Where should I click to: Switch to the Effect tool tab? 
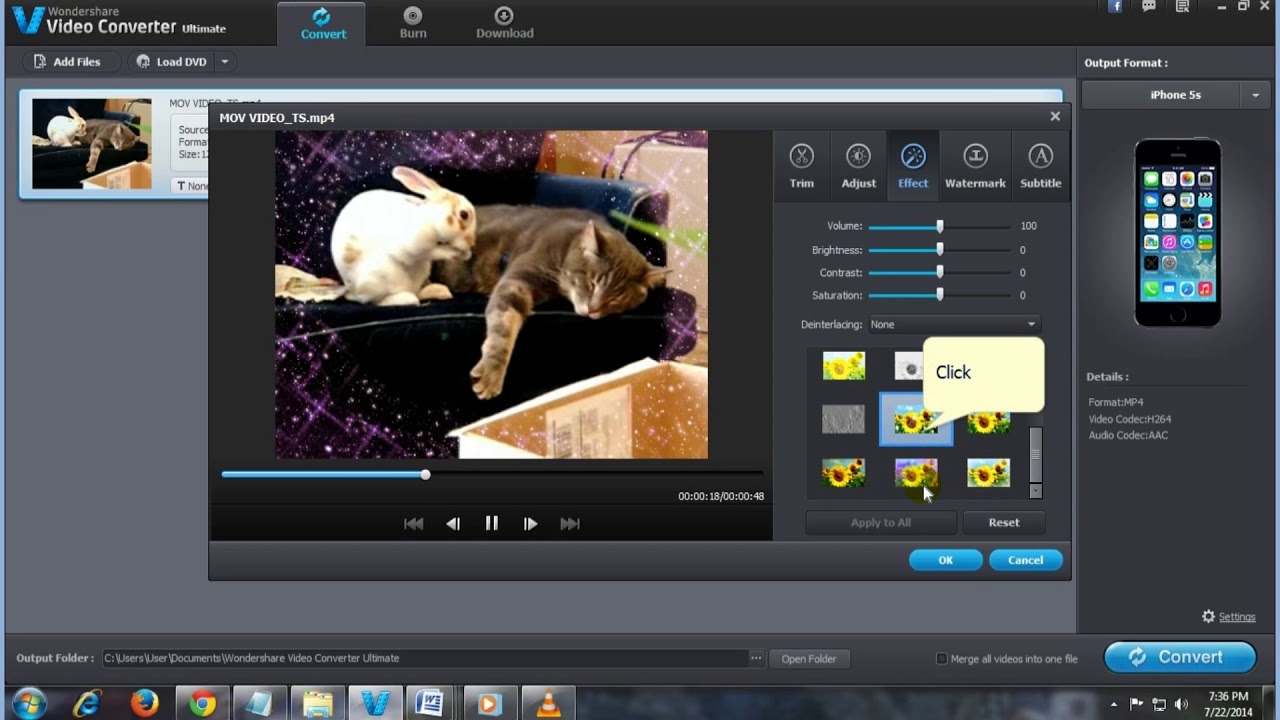click(x=913, y=166)
